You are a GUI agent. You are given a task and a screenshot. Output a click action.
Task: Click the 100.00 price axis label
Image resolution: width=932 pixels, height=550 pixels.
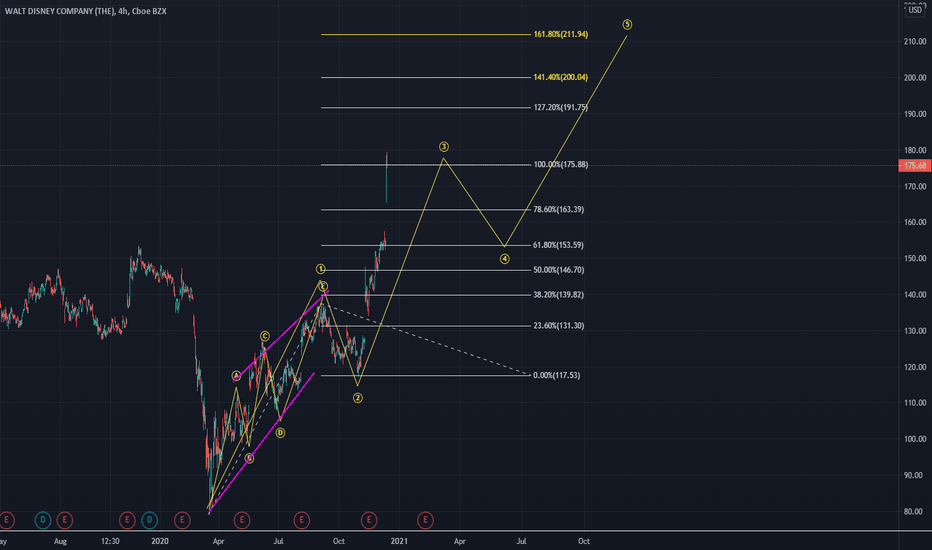coord(915,439)
